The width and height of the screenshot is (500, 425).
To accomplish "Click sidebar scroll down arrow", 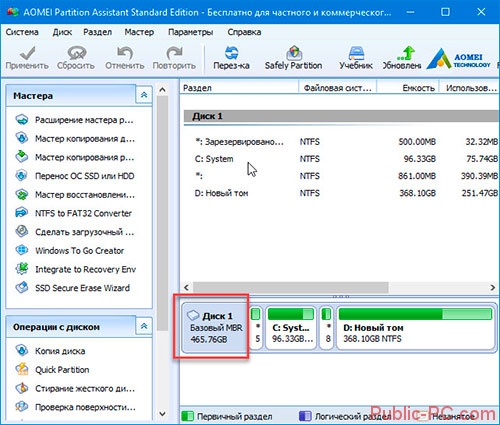I will tap(162, 414).
